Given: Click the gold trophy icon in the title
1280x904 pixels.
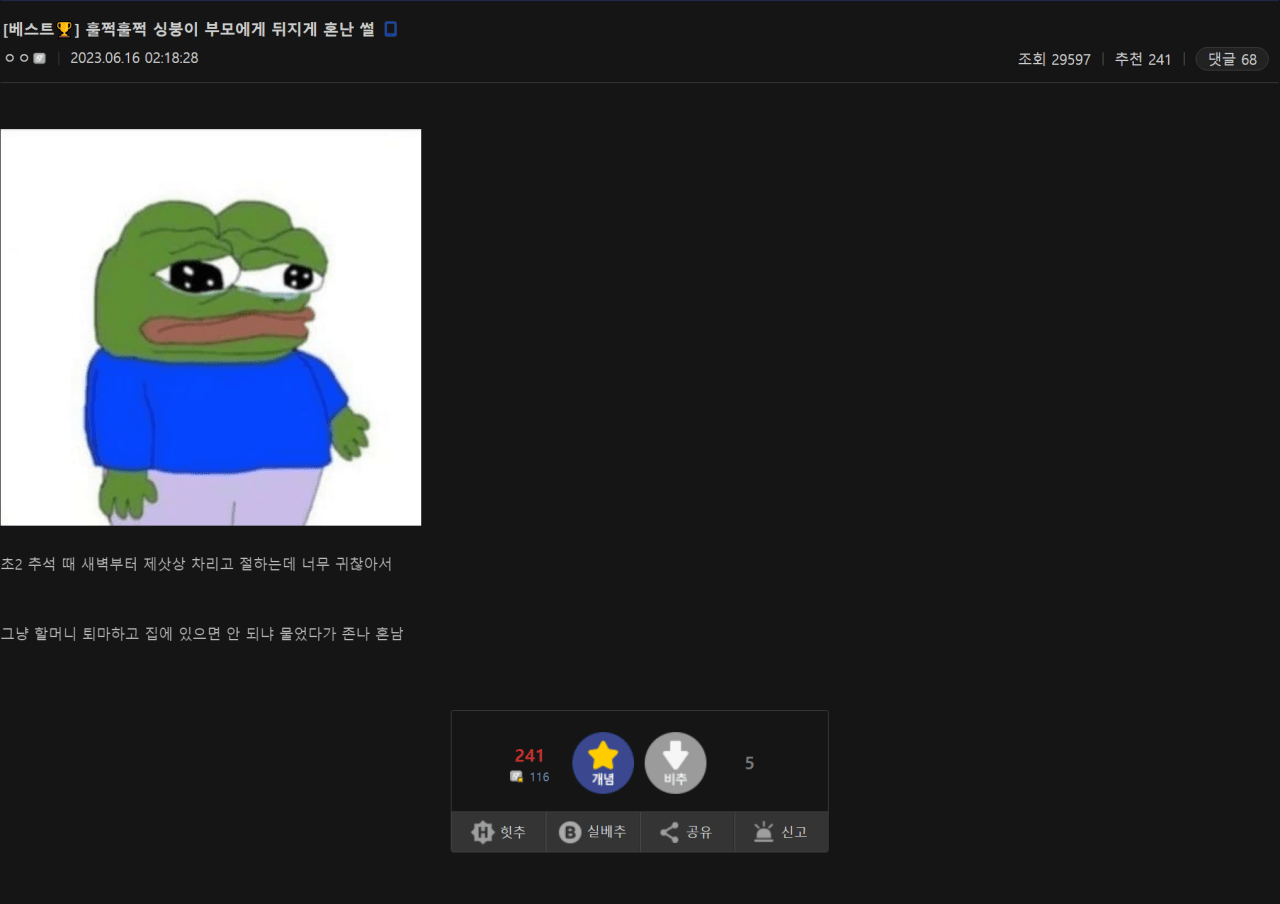Looking at the screenshot, I should pos(64,30).
